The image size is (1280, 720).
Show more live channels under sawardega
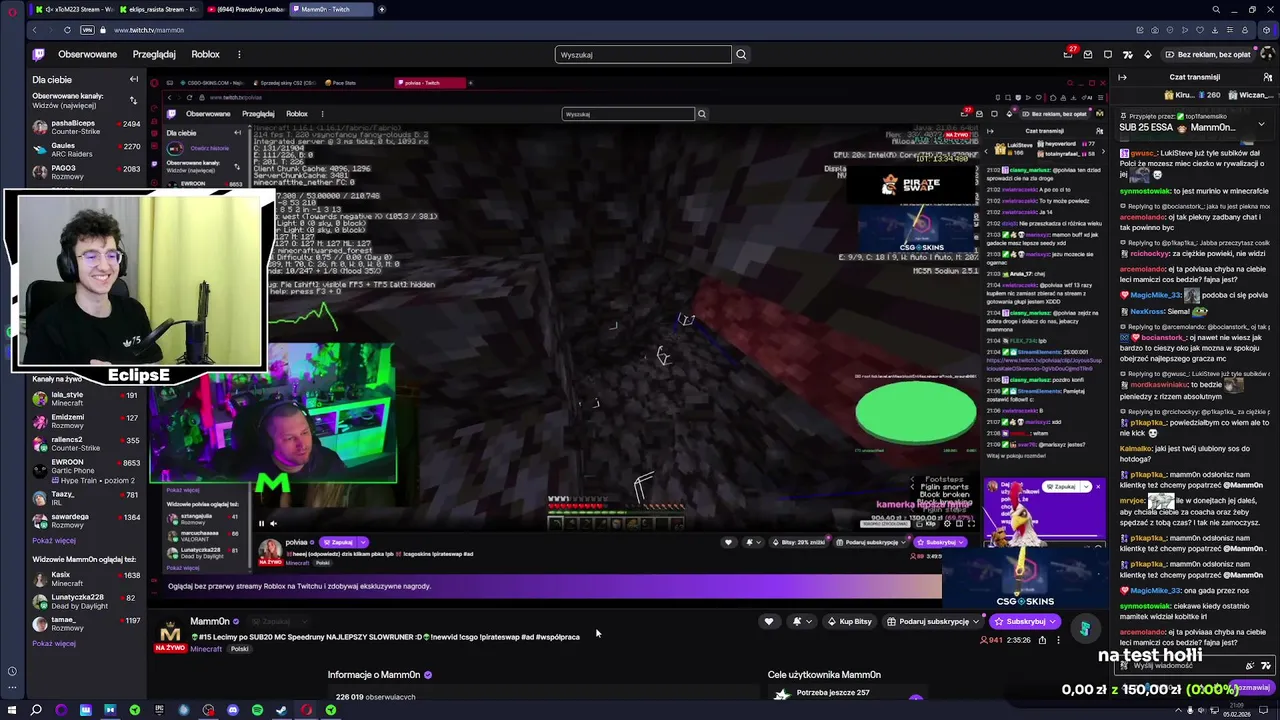(54, 540)
